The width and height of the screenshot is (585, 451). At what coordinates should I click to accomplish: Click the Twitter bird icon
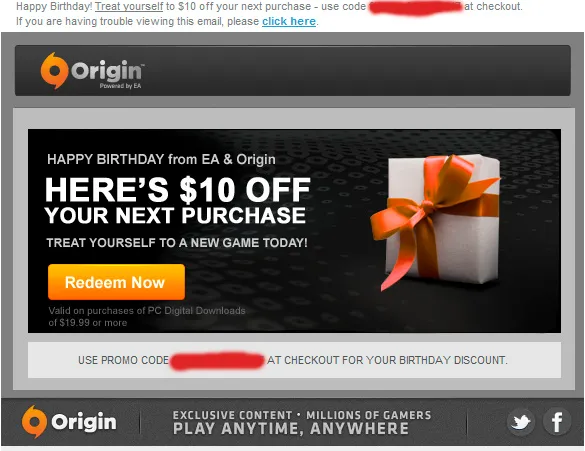tap(520, 422)
